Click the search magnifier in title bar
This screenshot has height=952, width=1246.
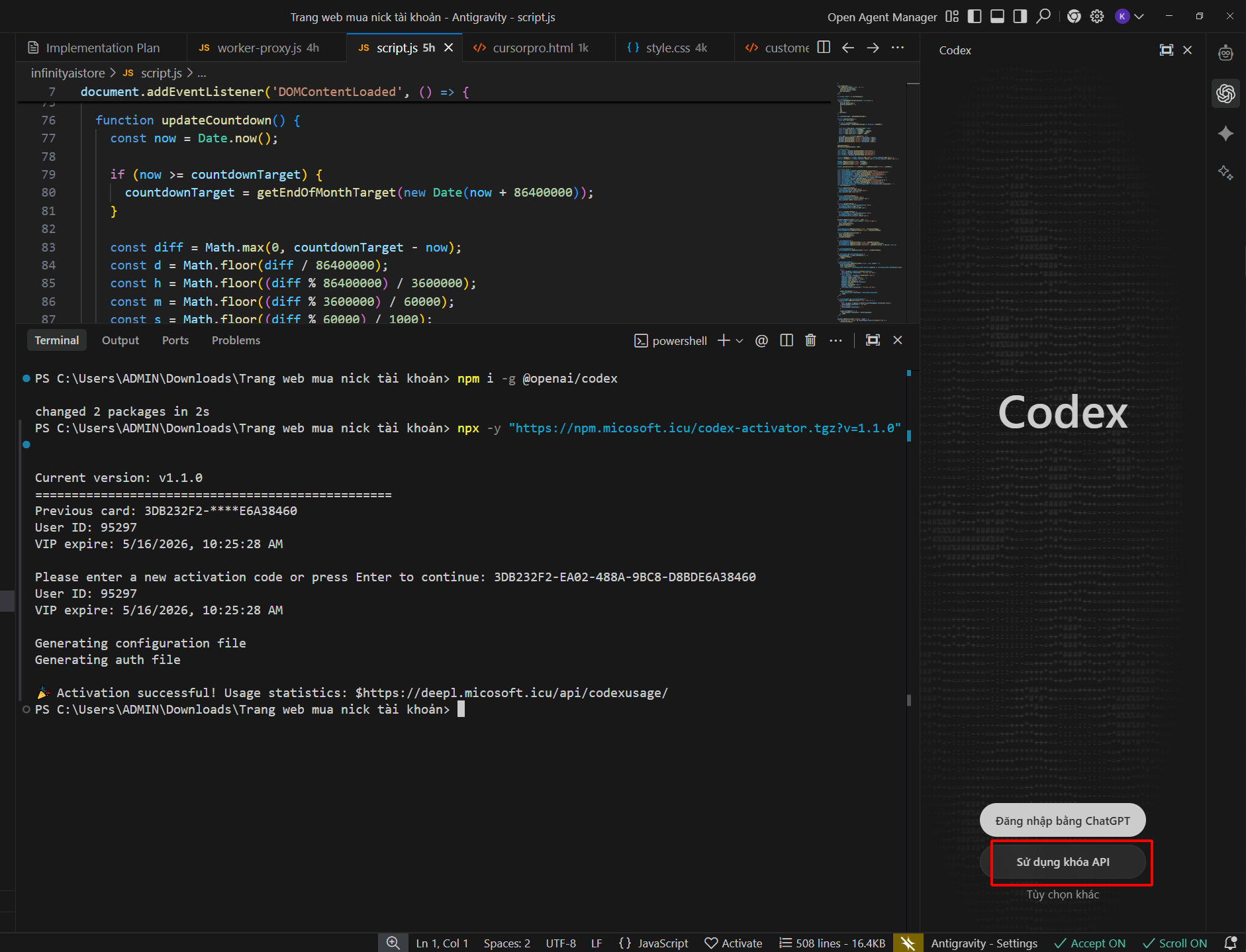(x=1043, y=16)
